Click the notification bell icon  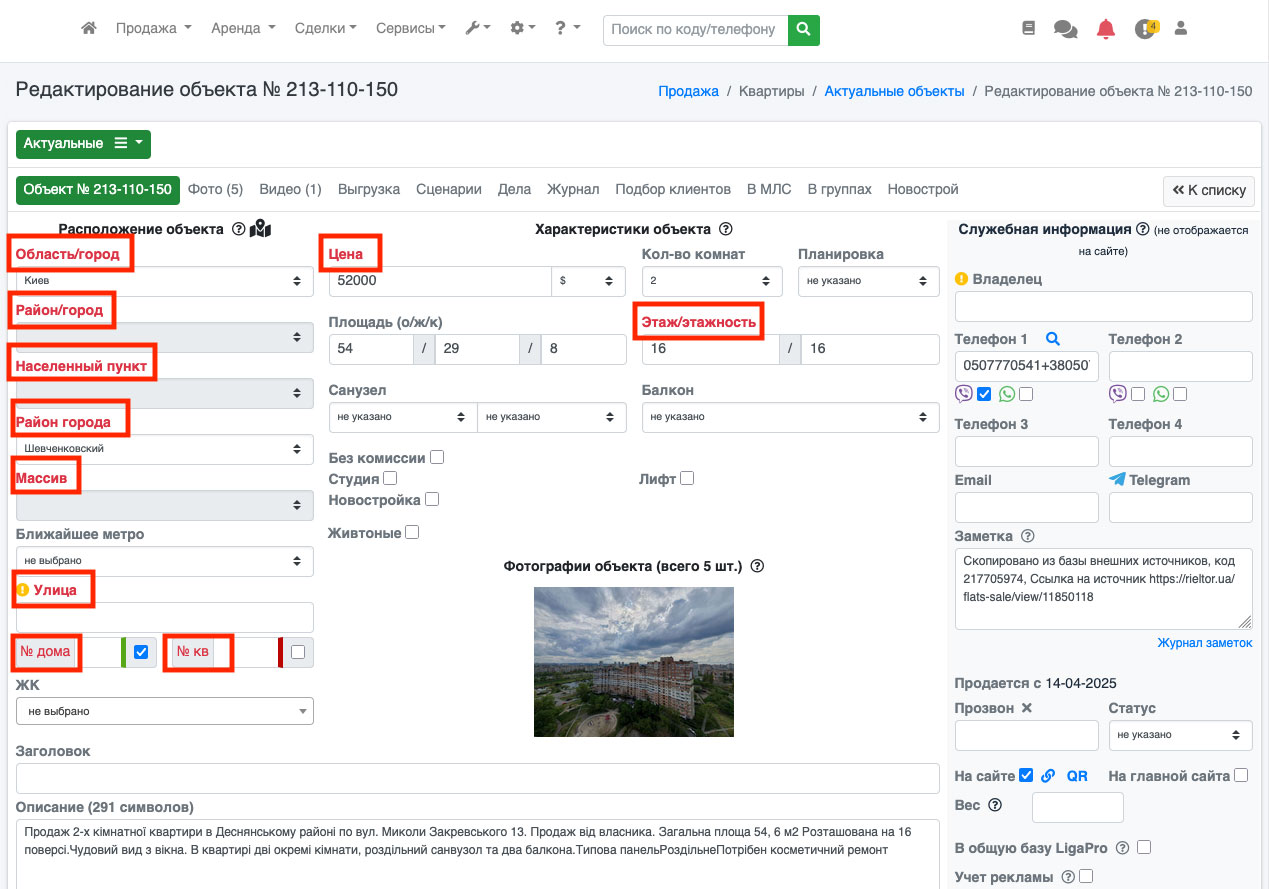point(1105,29)
